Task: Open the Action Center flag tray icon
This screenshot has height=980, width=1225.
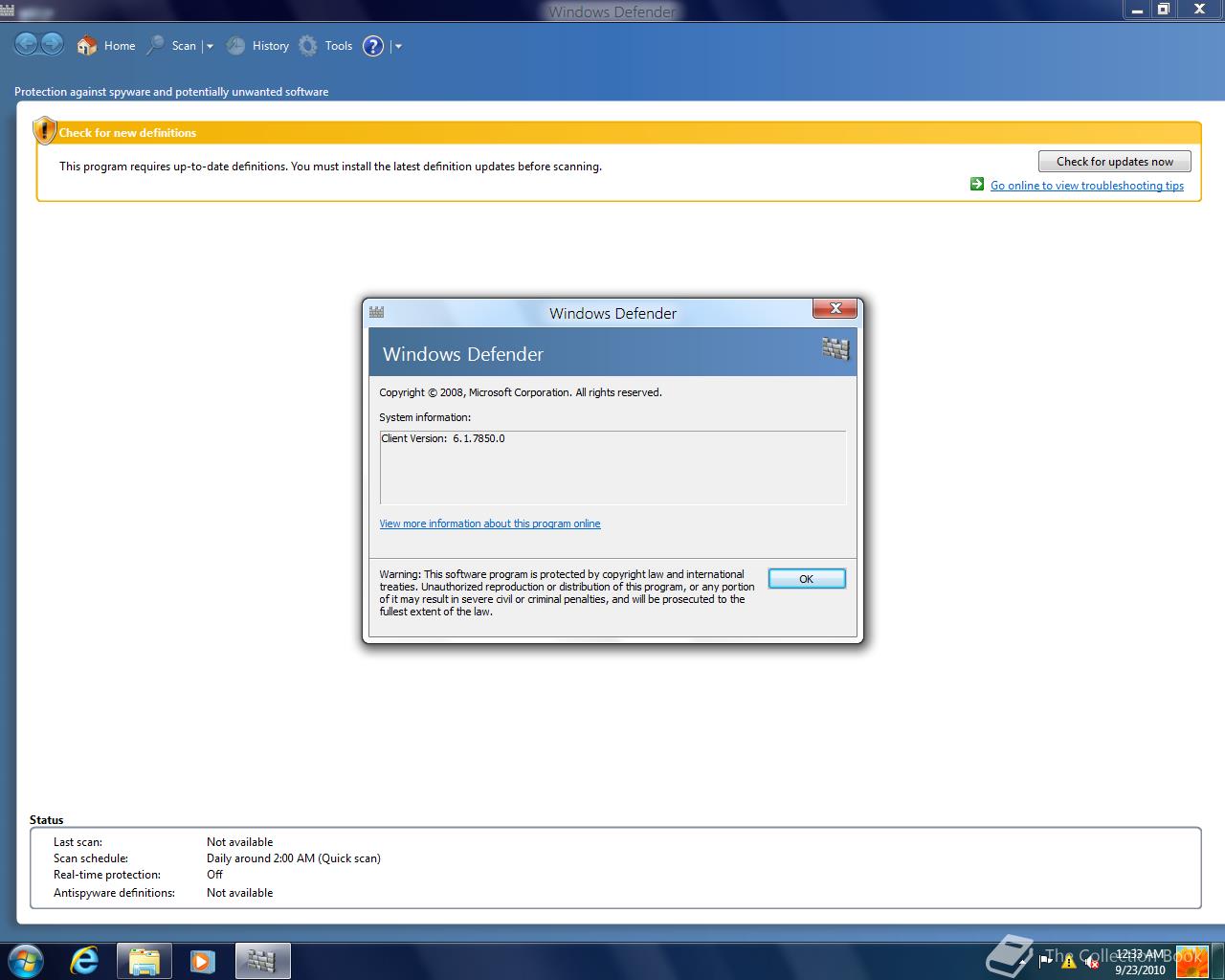Action: tap(1046, 961)
